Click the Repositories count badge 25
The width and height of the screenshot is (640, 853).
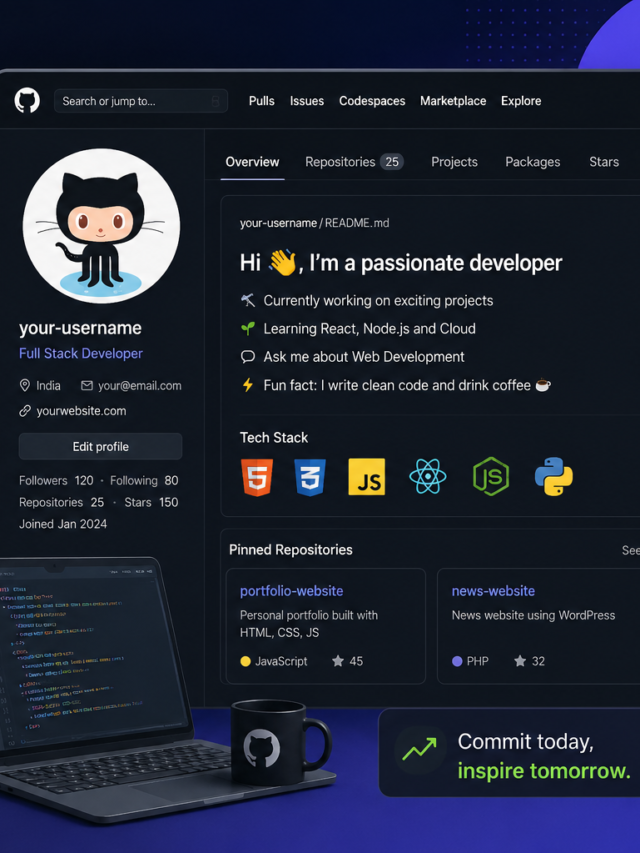pyautogui.click(x=392, y=162)
